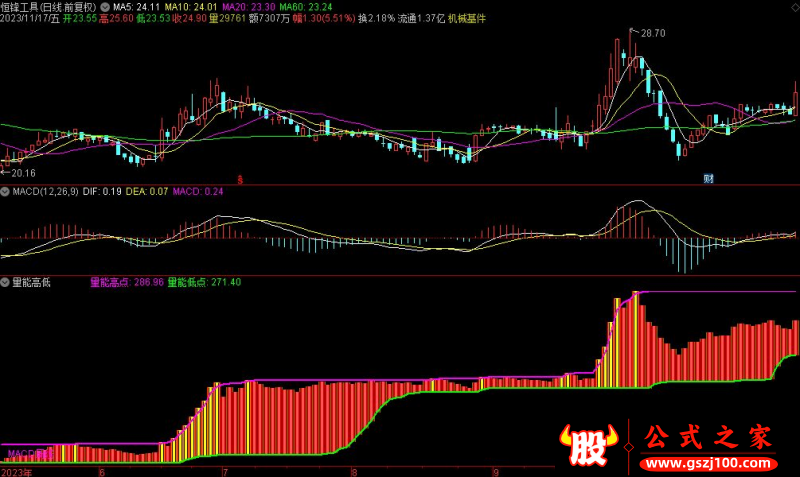Click the volume value 量29761

227,18
